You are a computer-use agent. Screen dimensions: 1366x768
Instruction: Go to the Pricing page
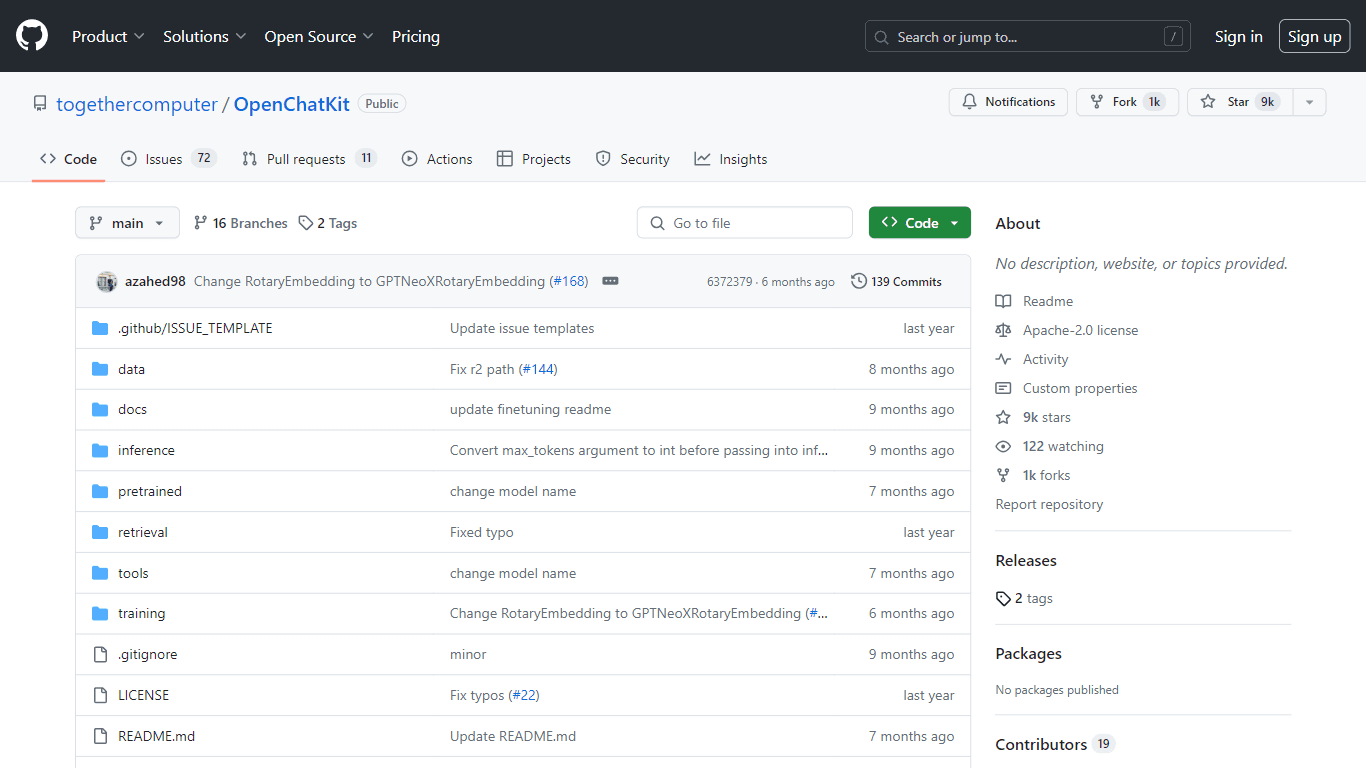click(416, 36)
